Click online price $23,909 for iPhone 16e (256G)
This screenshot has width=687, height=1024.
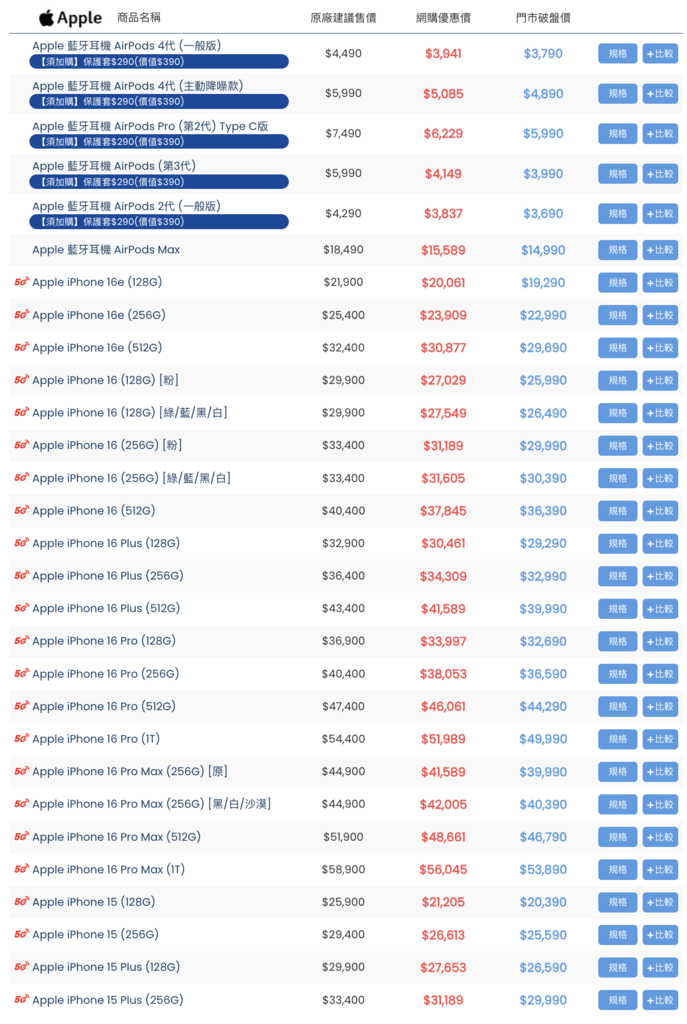[x=443, y=315]
